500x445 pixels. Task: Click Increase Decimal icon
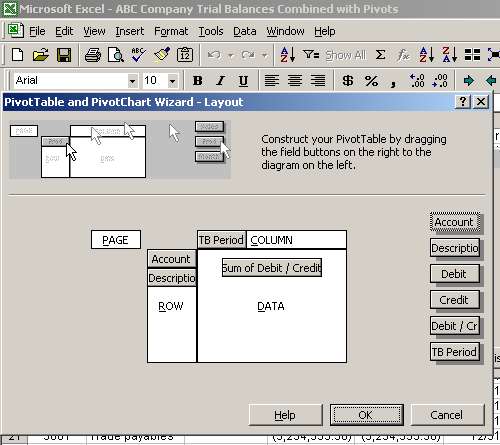click(x=417, y=81)
